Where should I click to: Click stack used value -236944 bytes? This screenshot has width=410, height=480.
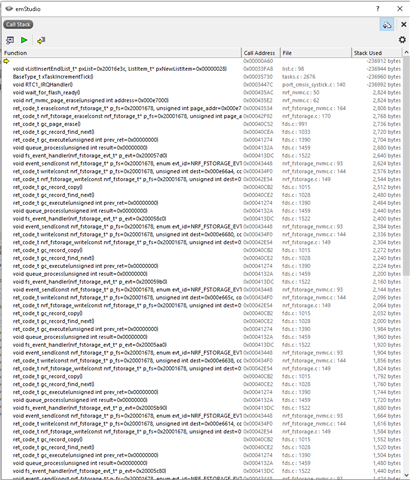coord(384,69)
